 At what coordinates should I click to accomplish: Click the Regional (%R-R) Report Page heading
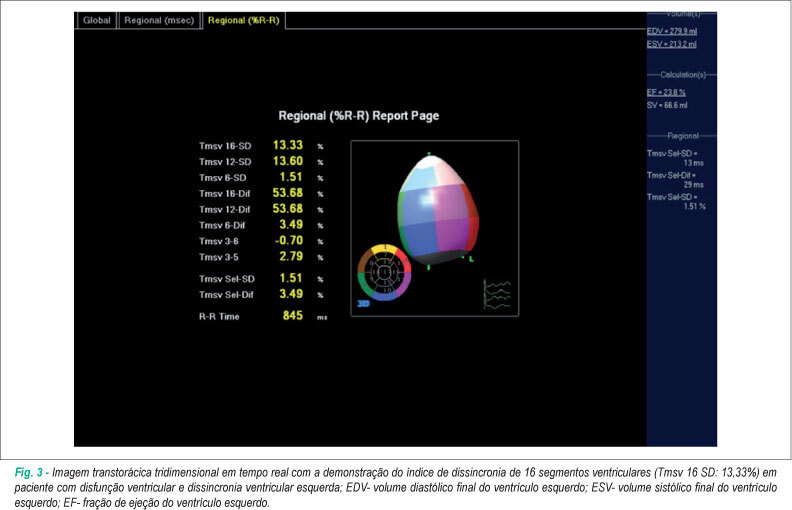tap(359, 116)
